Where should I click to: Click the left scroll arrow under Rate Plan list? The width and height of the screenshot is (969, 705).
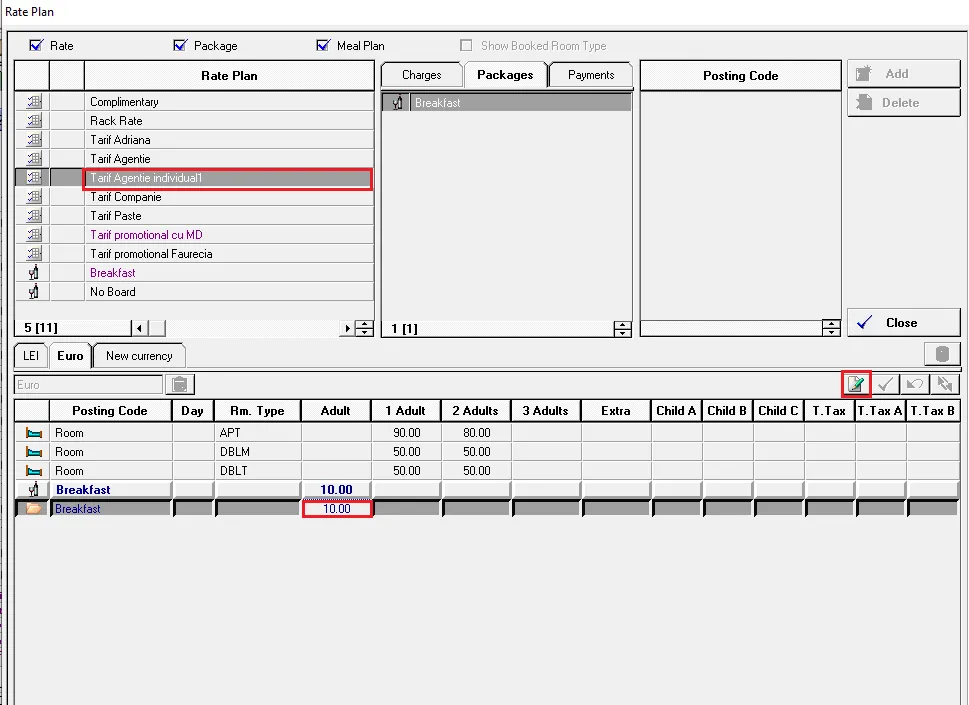tap(140, 328)
